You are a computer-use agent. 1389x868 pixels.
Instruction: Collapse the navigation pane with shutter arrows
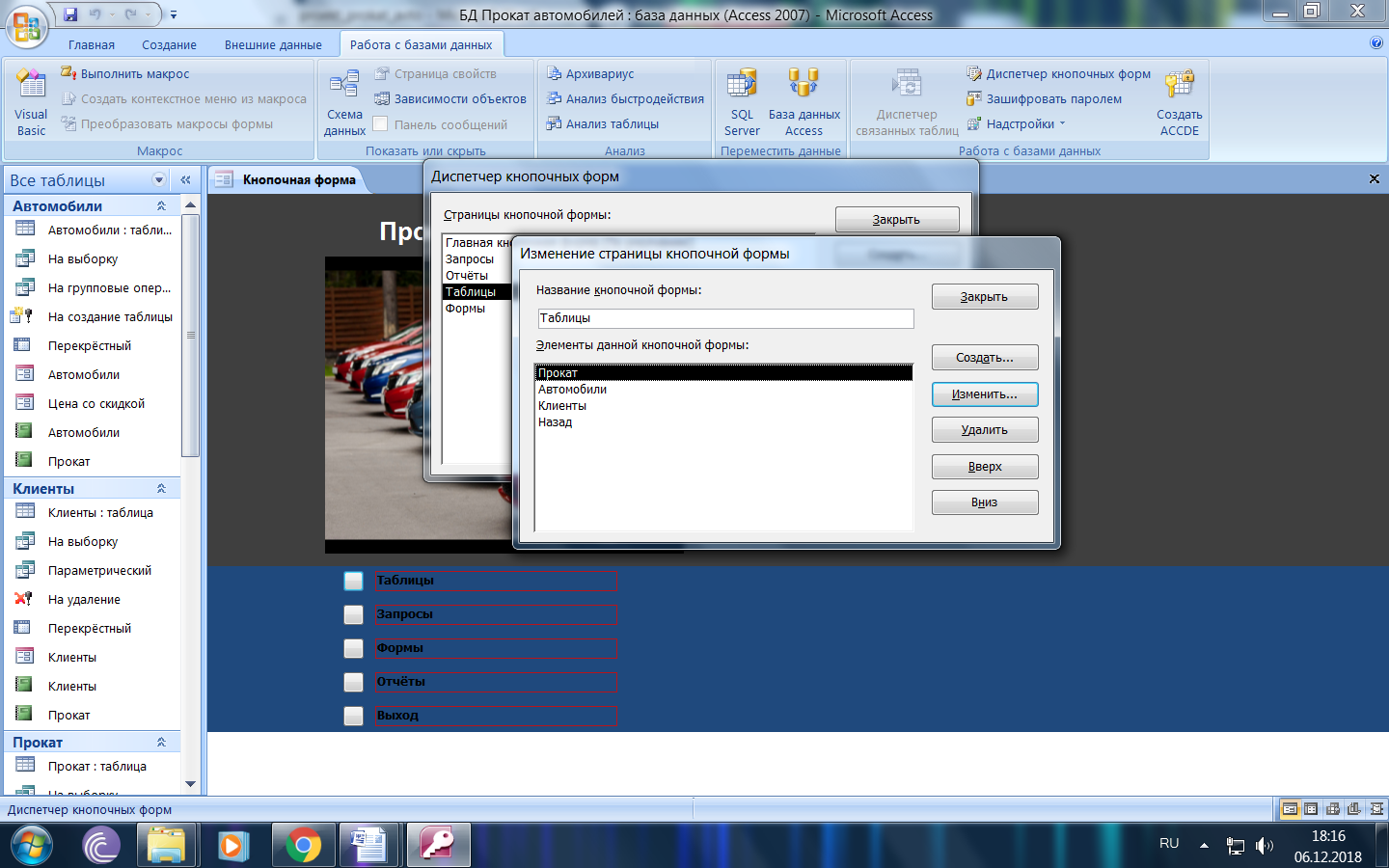pos(186,179)
